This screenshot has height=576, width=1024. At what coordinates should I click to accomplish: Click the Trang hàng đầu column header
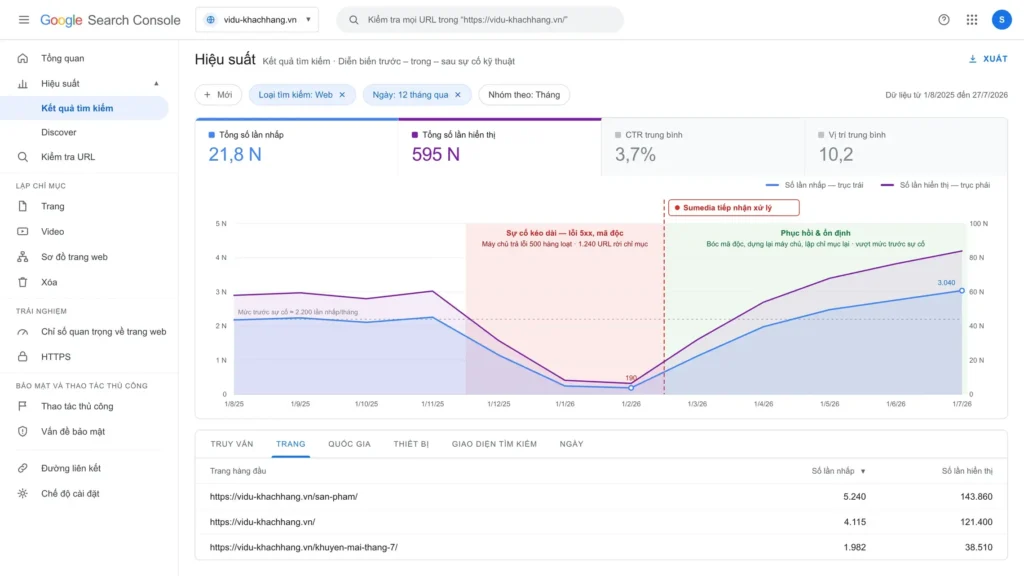click(238, 471)
